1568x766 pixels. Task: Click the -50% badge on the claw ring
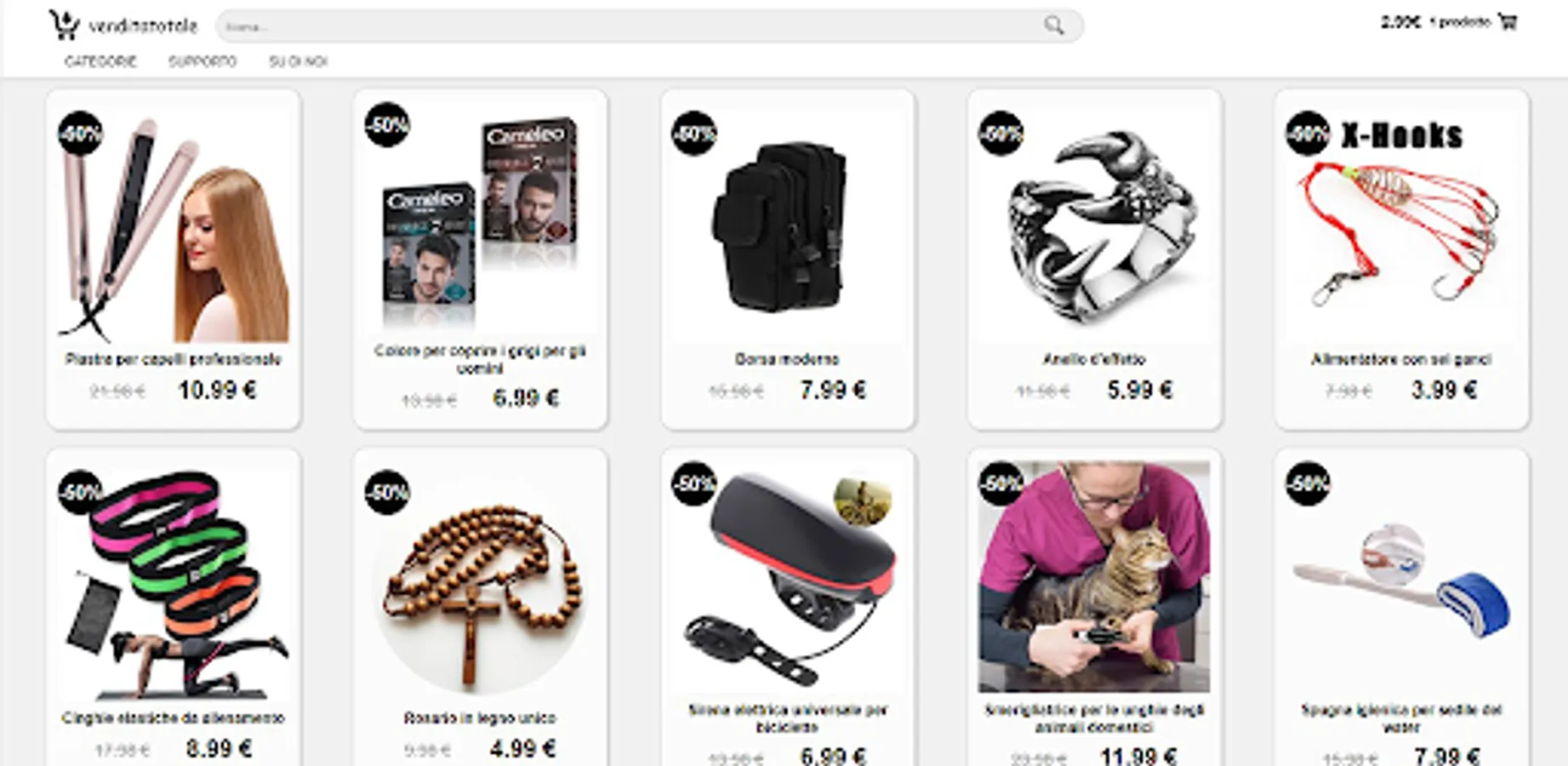(1001, 134)
